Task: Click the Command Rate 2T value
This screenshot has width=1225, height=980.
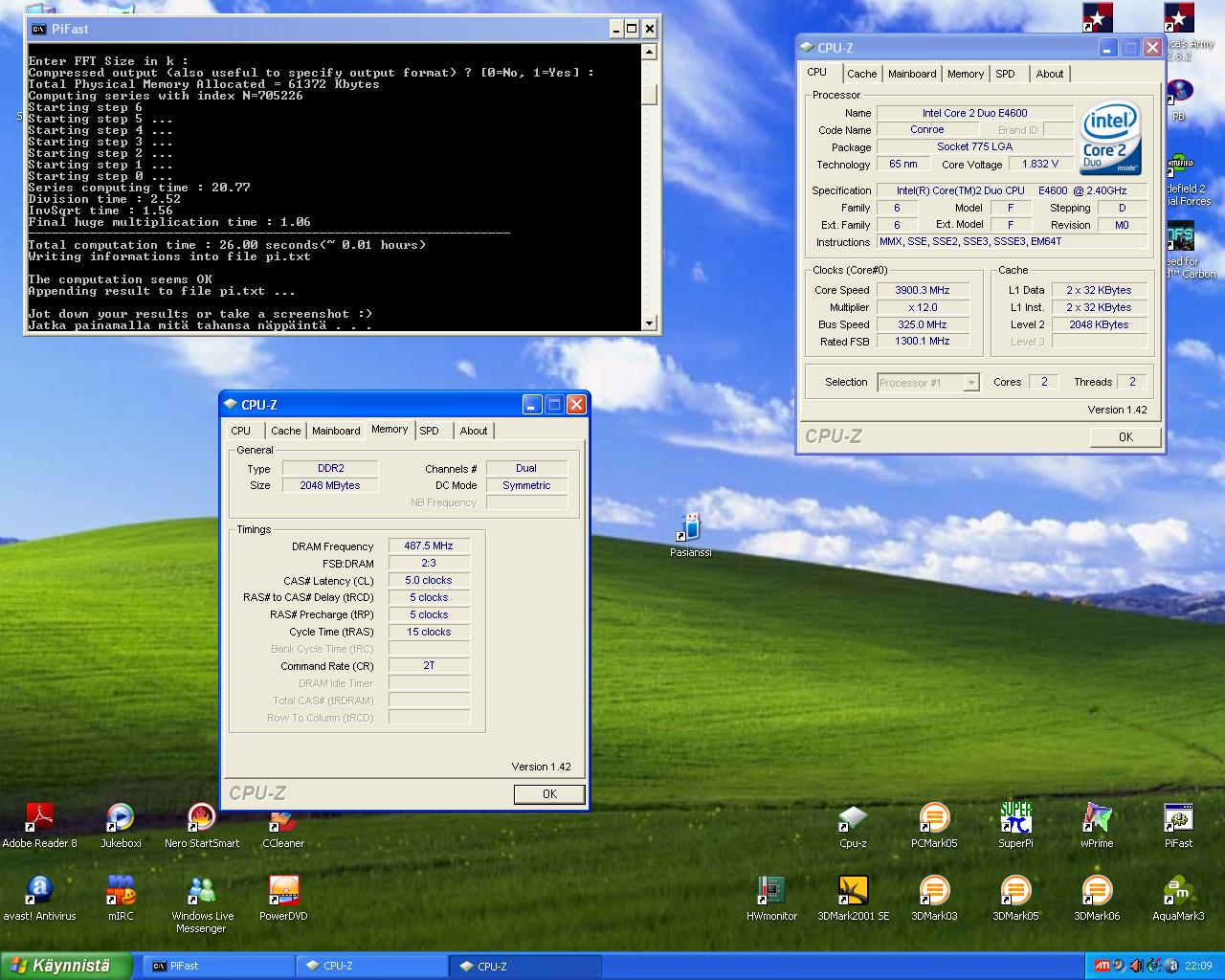Action: tap(429, 665)
